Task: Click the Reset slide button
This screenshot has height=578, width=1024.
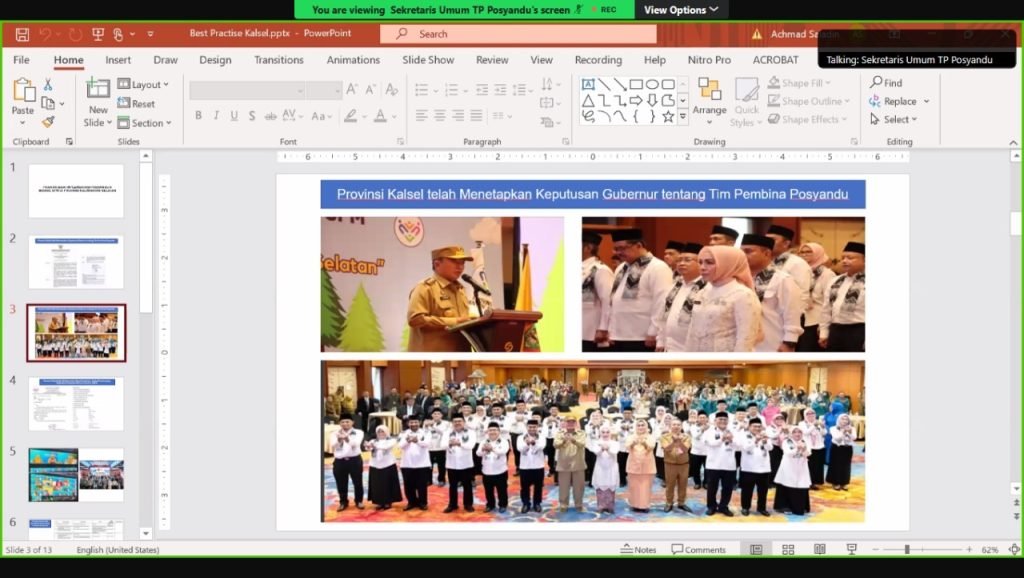Action: [137, 104]
